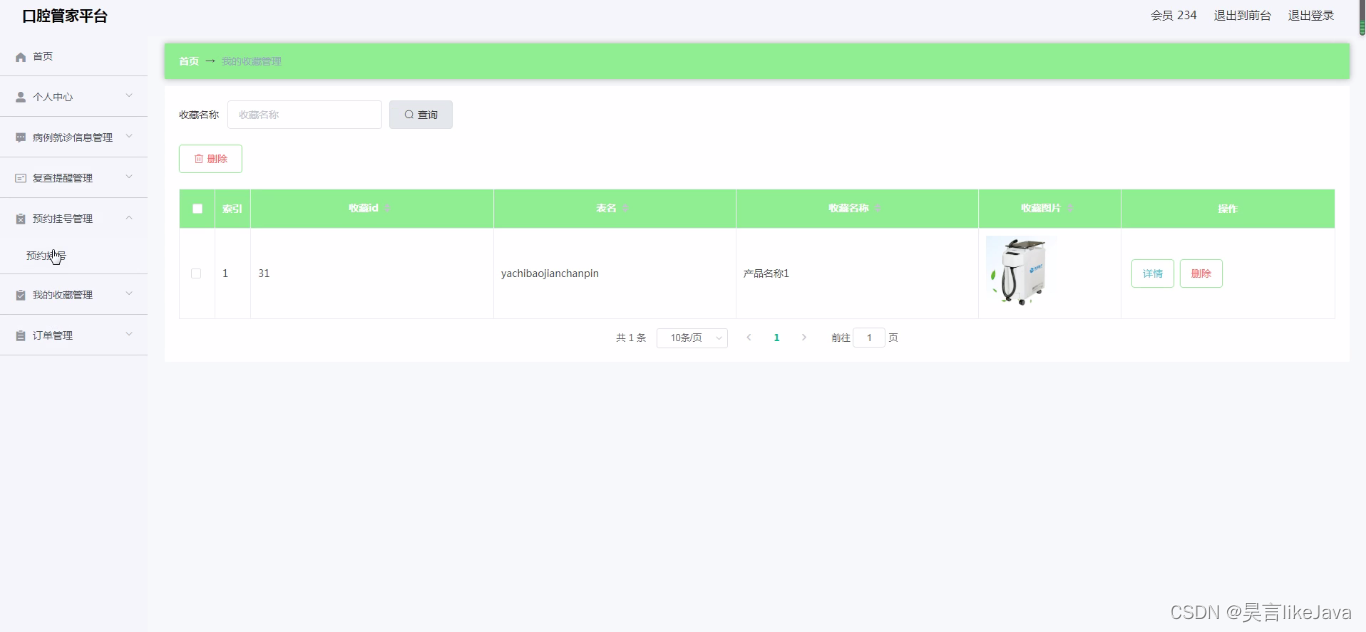Screen dimensions: 1366x632
Task: Collapse the 预约挂号管理 chevron
Action: [x=129, y=218]
